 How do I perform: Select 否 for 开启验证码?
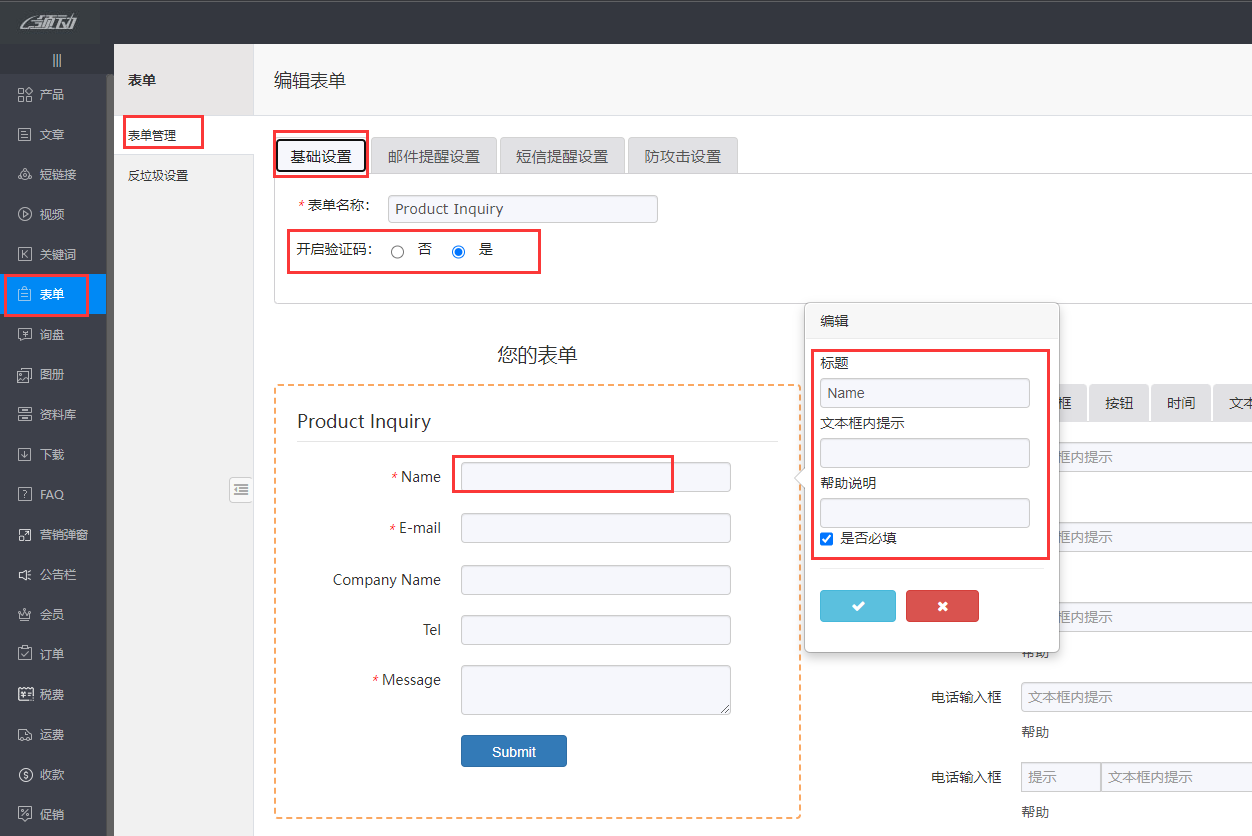click(398, 252)
